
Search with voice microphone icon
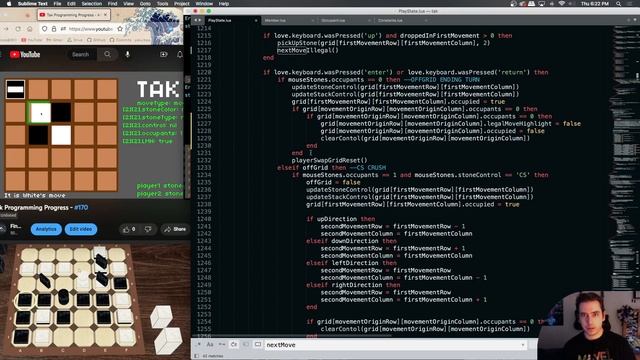[x=128, y=54]
